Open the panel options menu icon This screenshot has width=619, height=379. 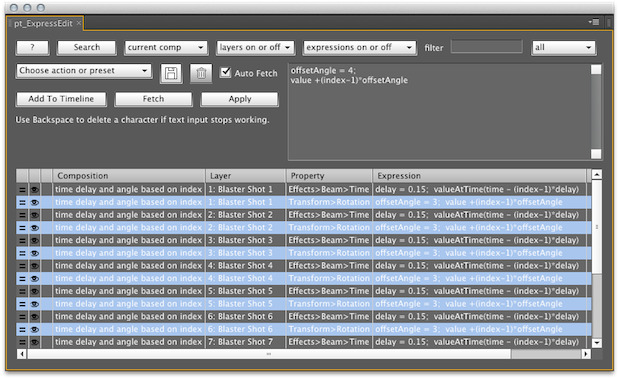point(595,22)
